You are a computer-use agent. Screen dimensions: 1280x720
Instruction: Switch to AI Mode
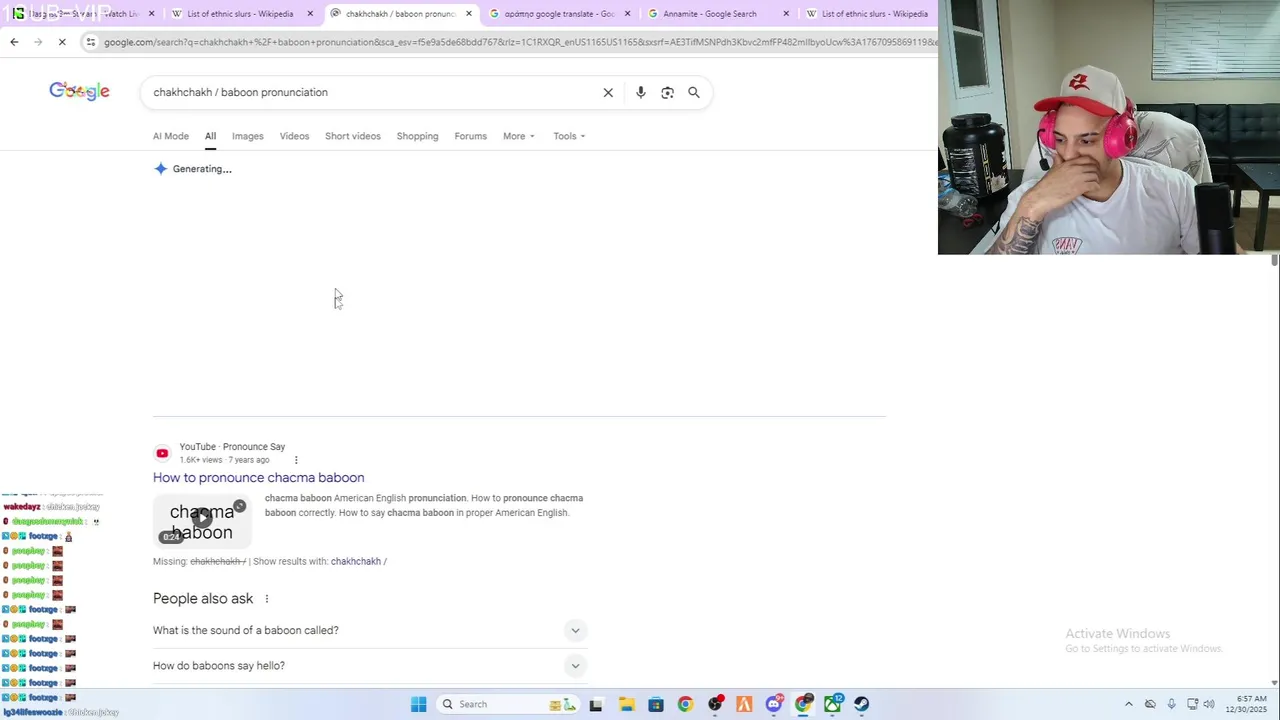pos(171,136)
